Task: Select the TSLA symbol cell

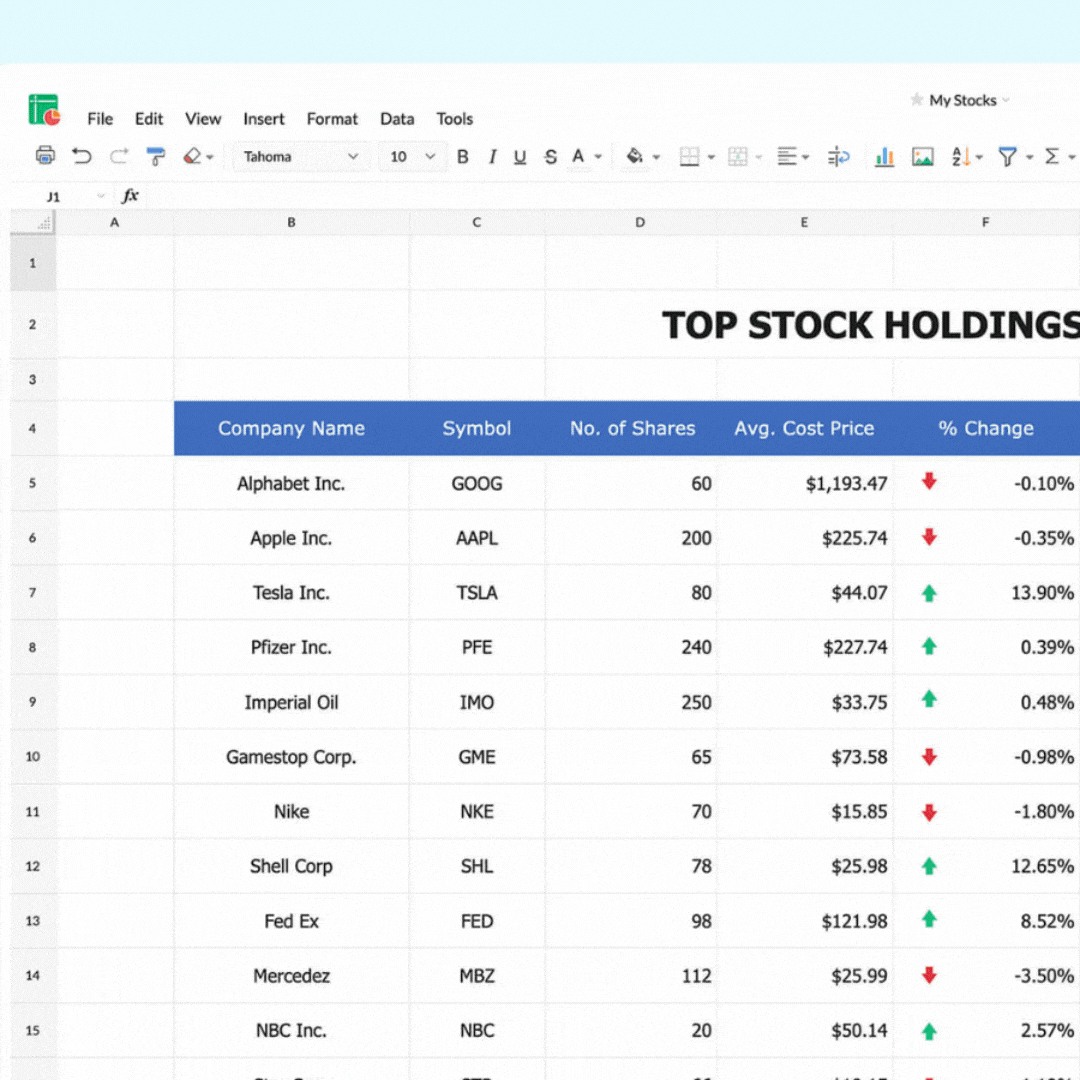Action: (x=477, y=592)
